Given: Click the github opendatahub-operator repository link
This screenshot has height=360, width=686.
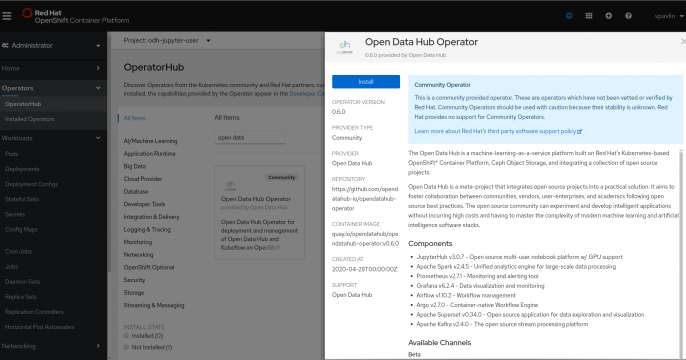Looking at the screenshot, I should [365, 199].
